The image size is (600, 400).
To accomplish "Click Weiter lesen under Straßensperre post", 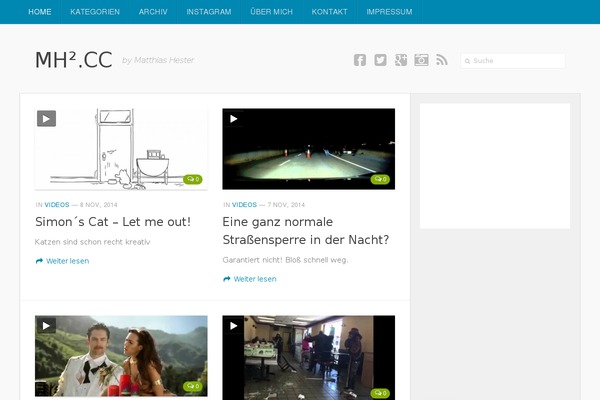I will pos(249,279).
